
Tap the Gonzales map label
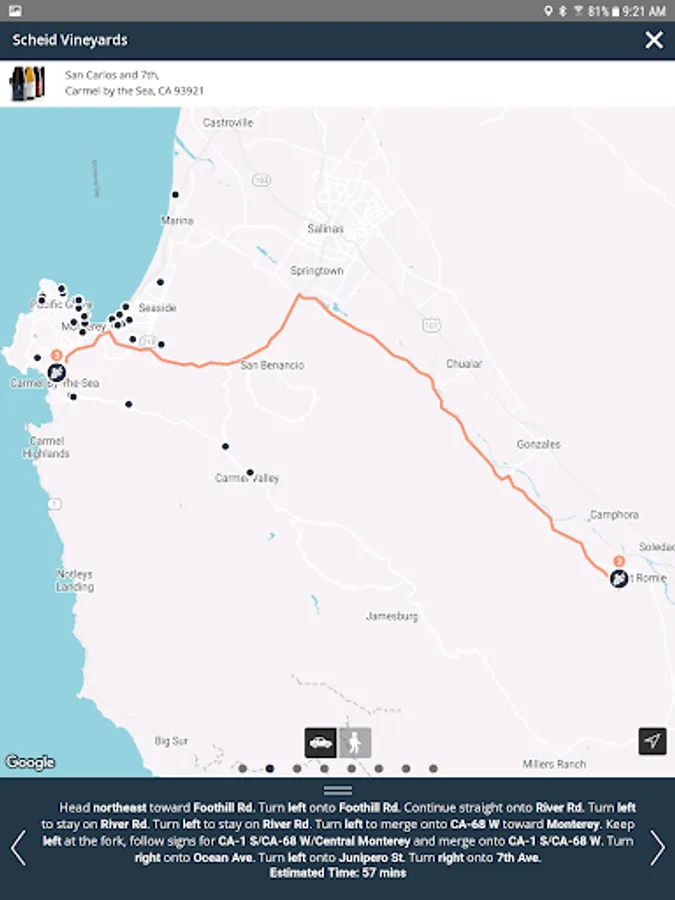(538, 444)
